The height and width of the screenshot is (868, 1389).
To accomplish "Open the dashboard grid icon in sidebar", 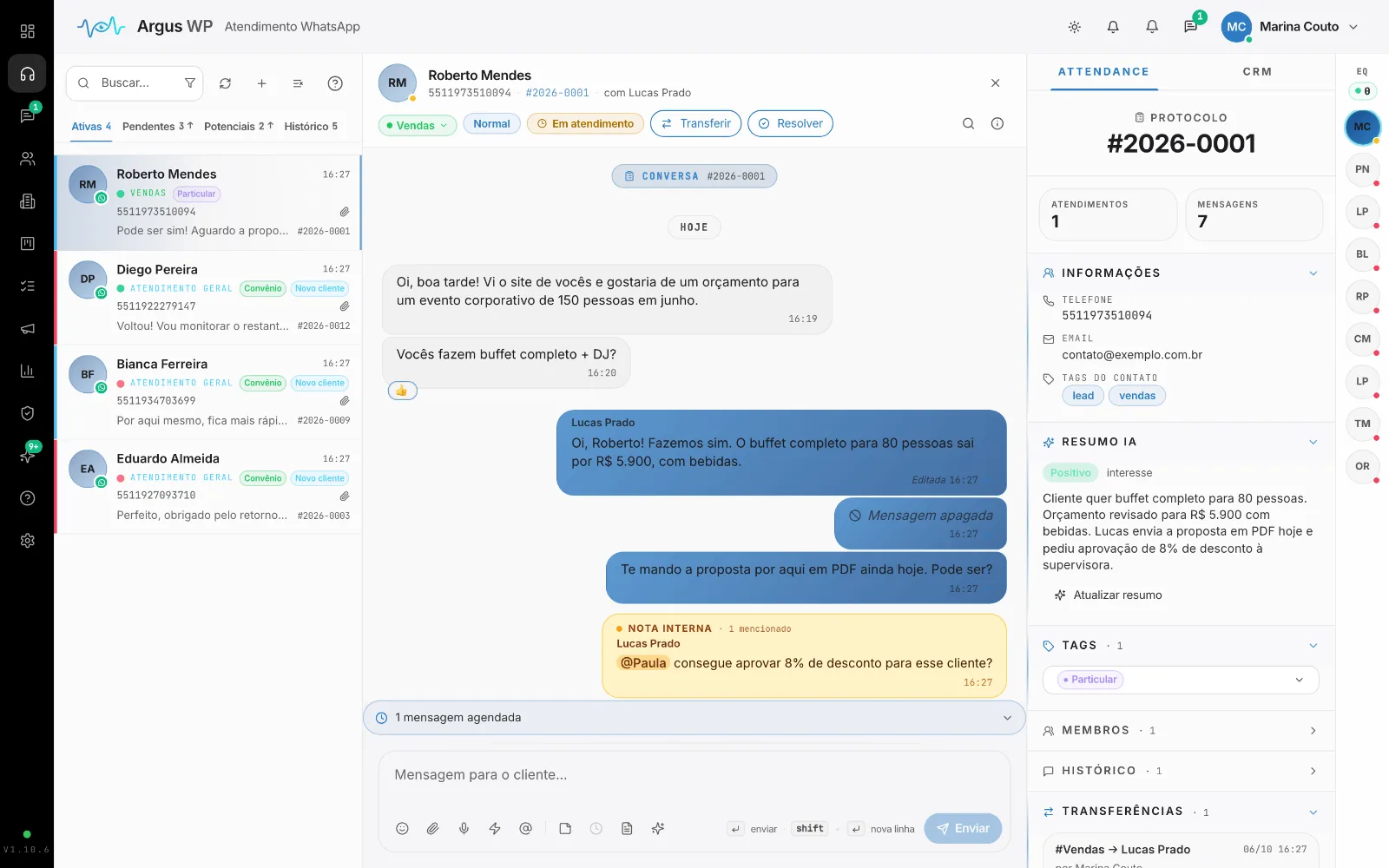I will (x=27, y=31).
